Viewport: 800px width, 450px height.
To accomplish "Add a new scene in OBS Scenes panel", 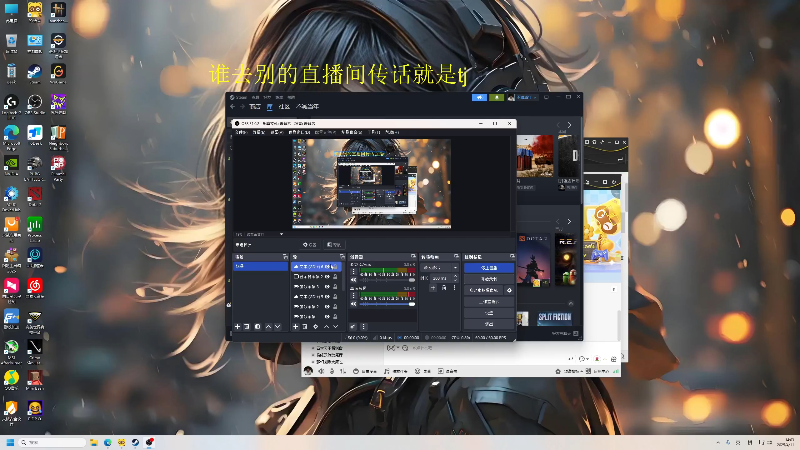I will [237, 327].
